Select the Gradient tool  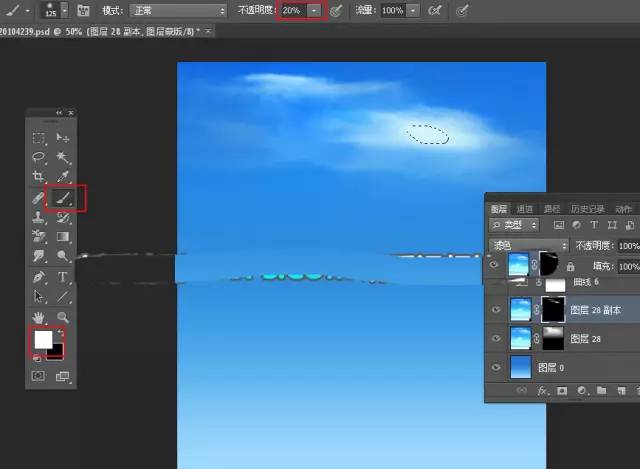click(x=63, y=237)
